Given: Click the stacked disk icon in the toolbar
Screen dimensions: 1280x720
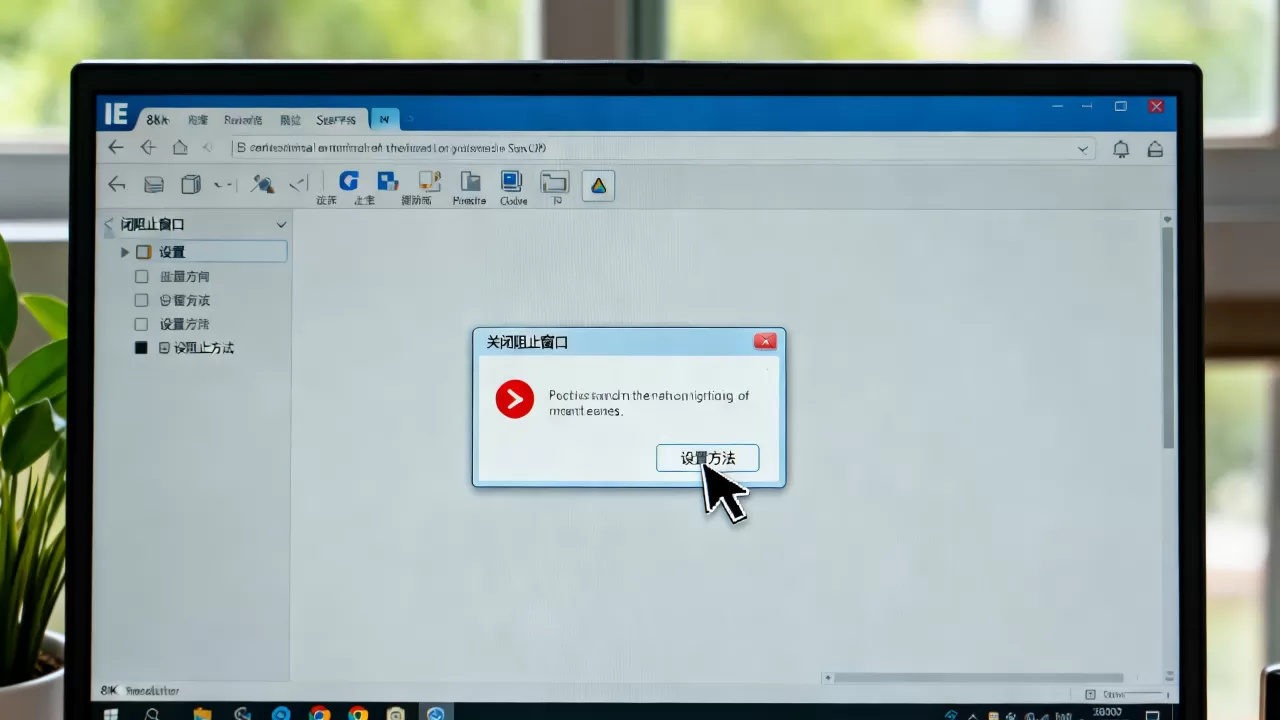Looking at the screenshot, I should click(154, 184).
